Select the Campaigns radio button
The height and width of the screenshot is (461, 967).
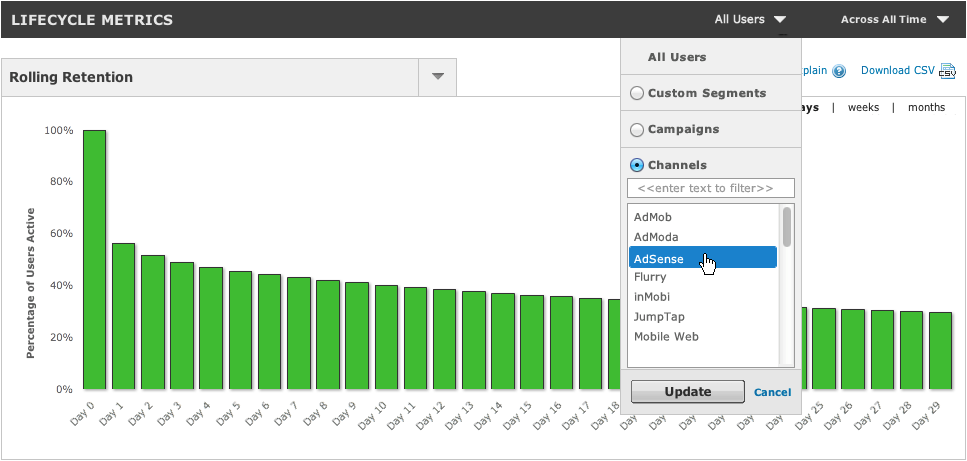click(637, 129)
